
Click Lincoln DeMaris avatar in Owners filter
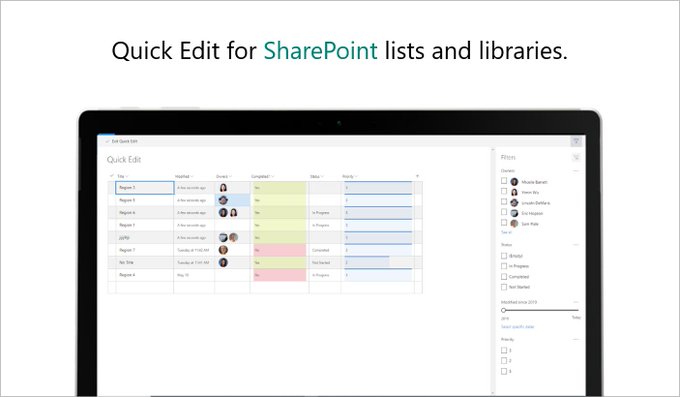click(x=514, y=203)
